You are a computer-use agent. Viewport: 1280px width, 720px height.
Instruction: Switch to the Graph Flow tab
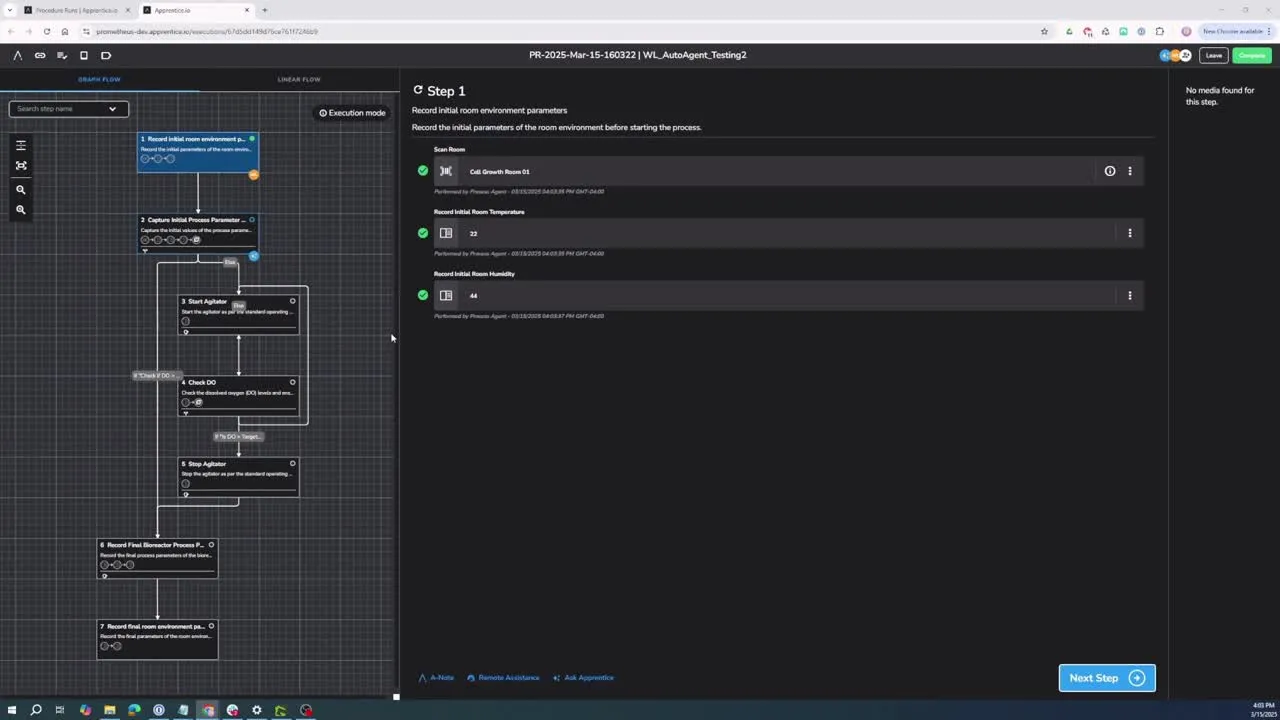tap(99, 79)
